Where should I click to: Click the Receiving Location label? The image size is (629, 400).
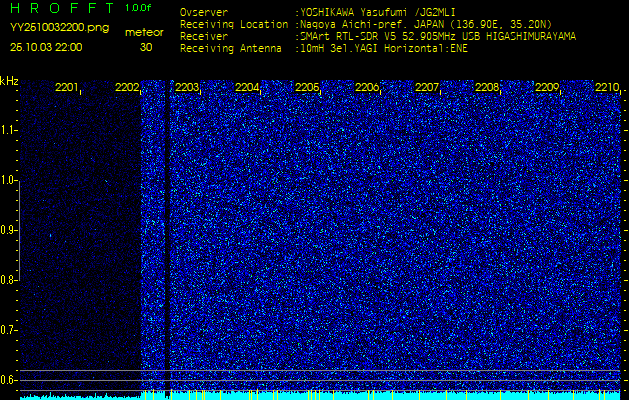(x=234, y=24)
